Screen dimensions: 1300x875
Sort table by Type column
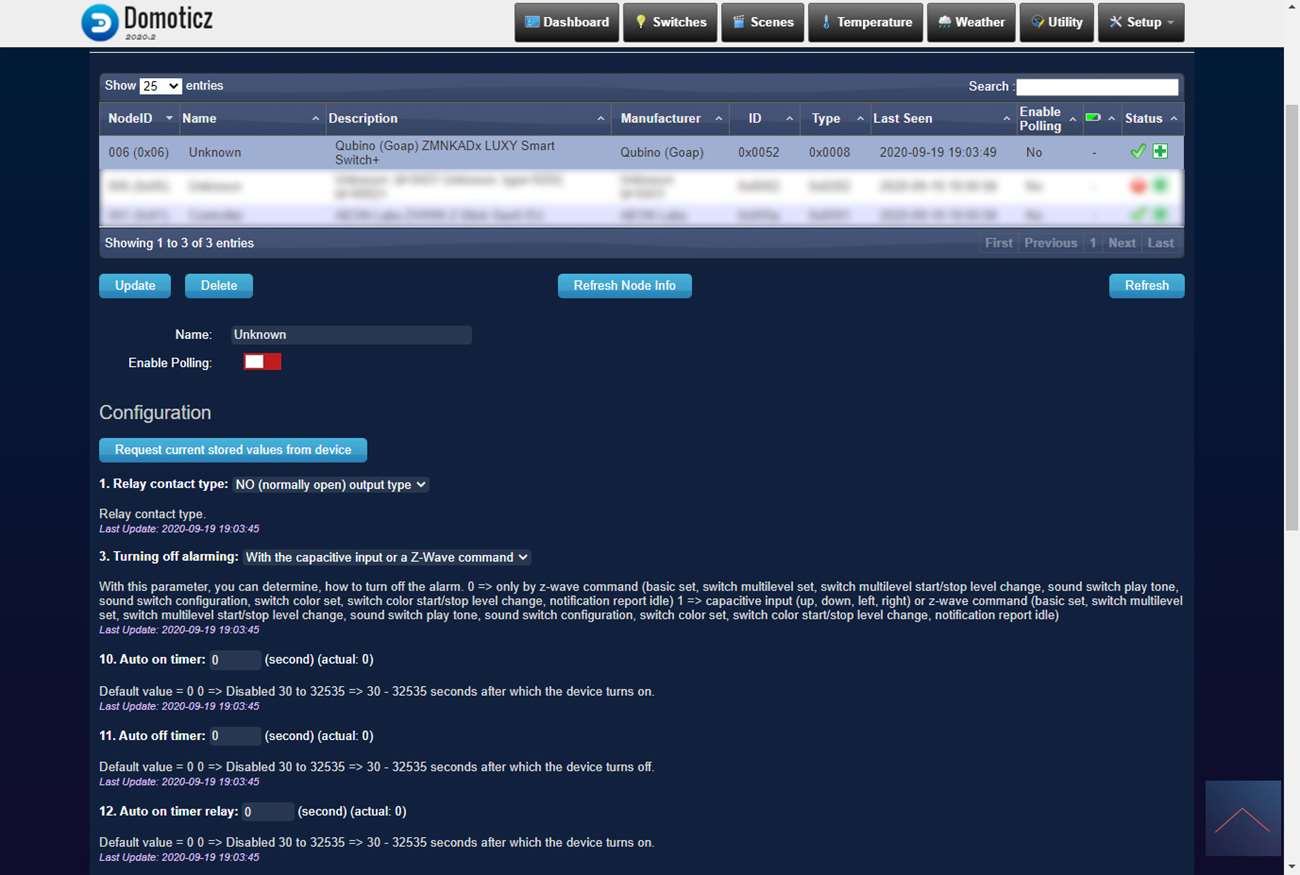click(x=836, y=118)
